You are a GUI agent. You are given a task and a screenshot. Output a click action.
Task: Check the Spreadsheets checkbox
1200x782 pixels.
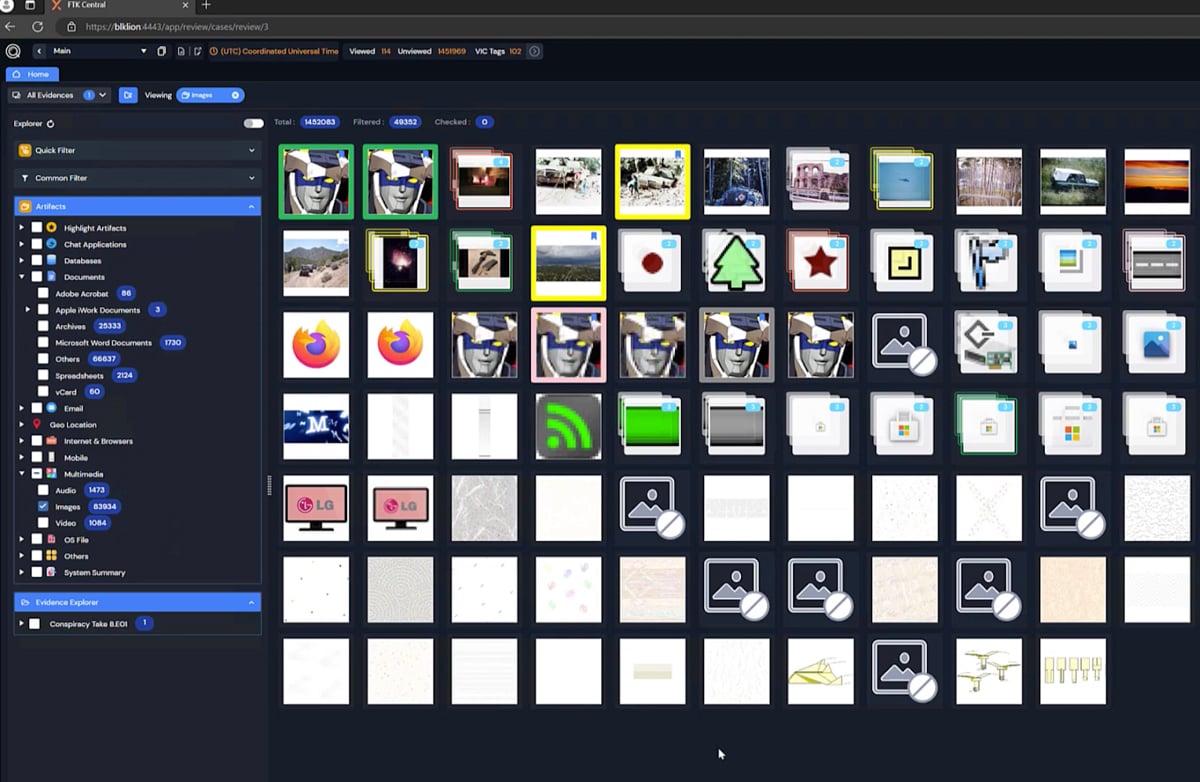coord(43,375)
